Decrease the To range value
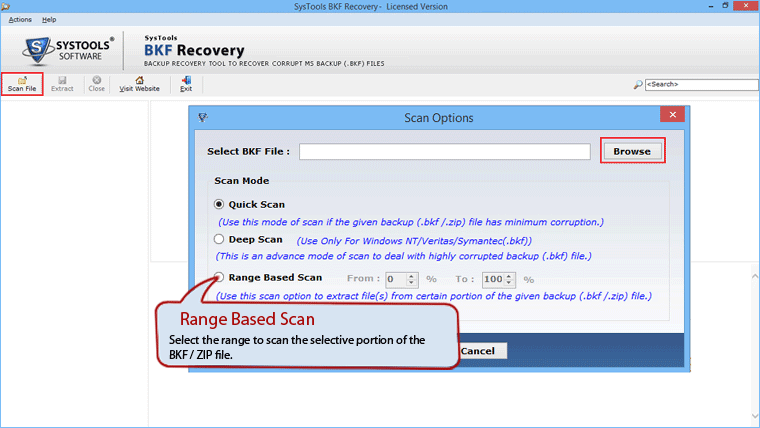Image resolution: width=760 pixels, height=428 pixels. tap(509, 283)
